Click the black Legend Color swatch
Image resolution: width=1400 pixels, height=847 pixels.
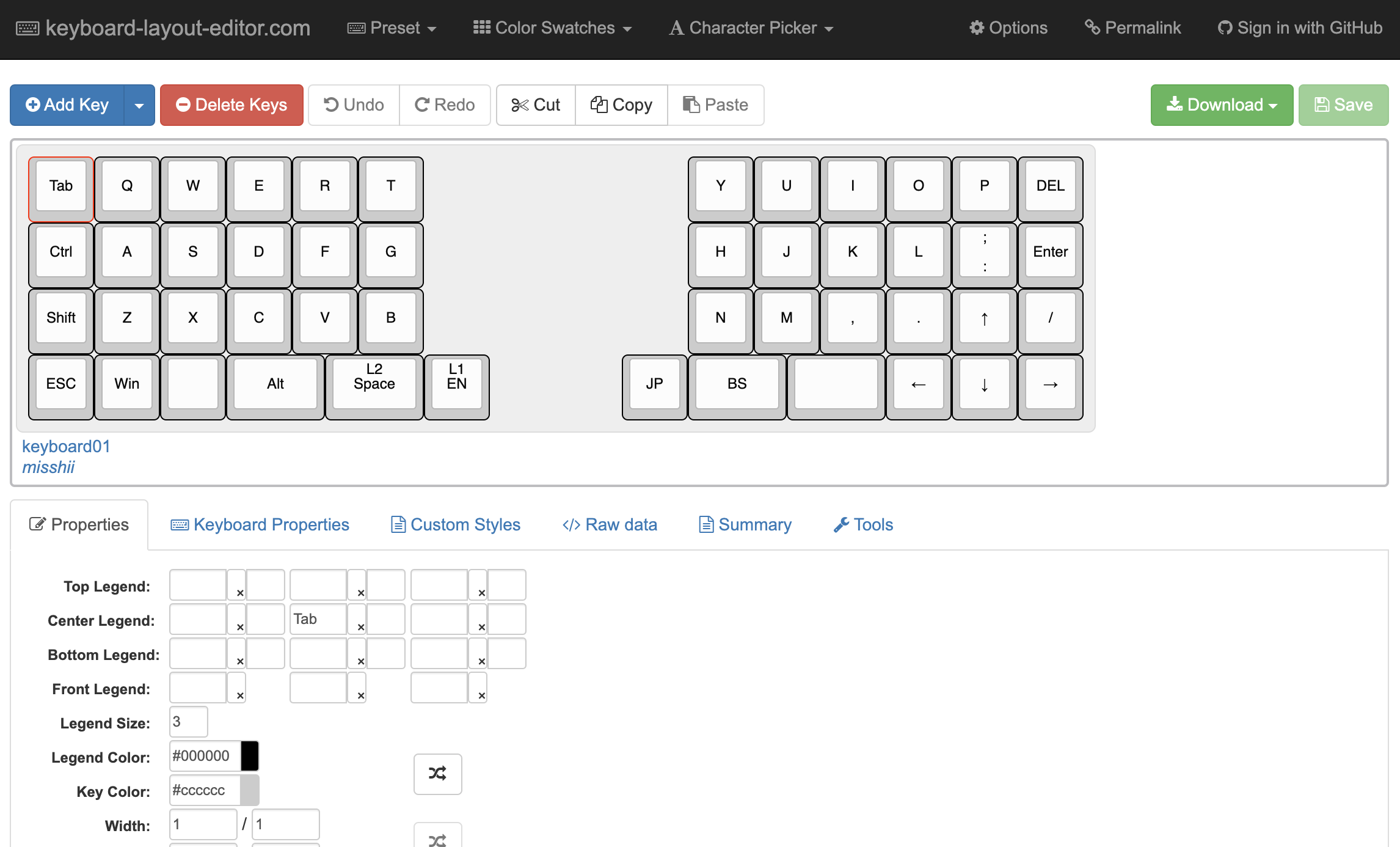coord(250,756)
